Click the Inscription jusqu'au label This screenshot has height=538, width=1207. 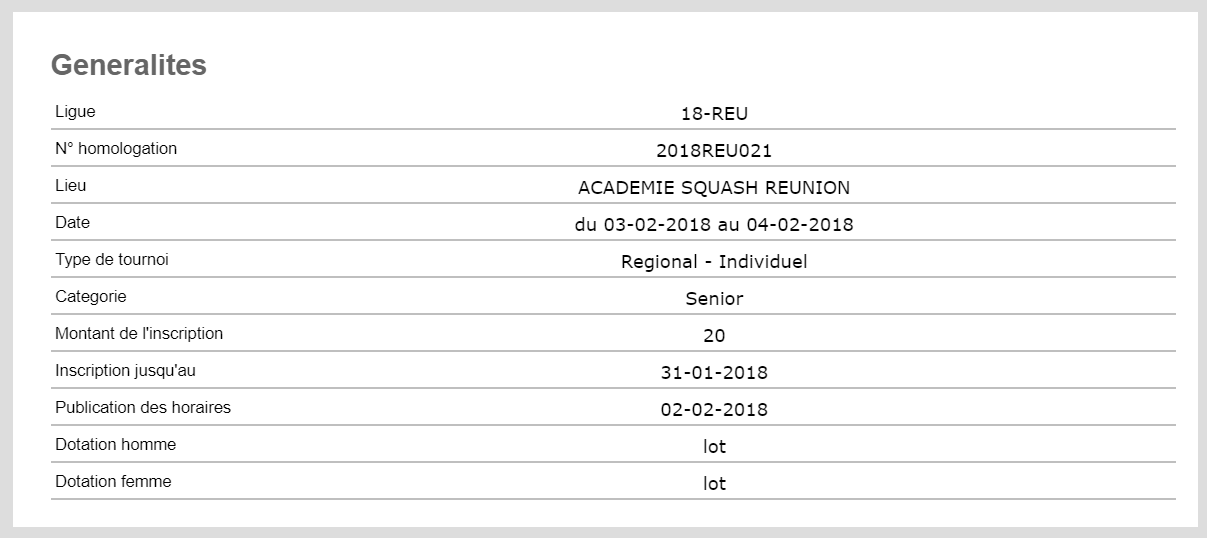click(x=125, y=370)
